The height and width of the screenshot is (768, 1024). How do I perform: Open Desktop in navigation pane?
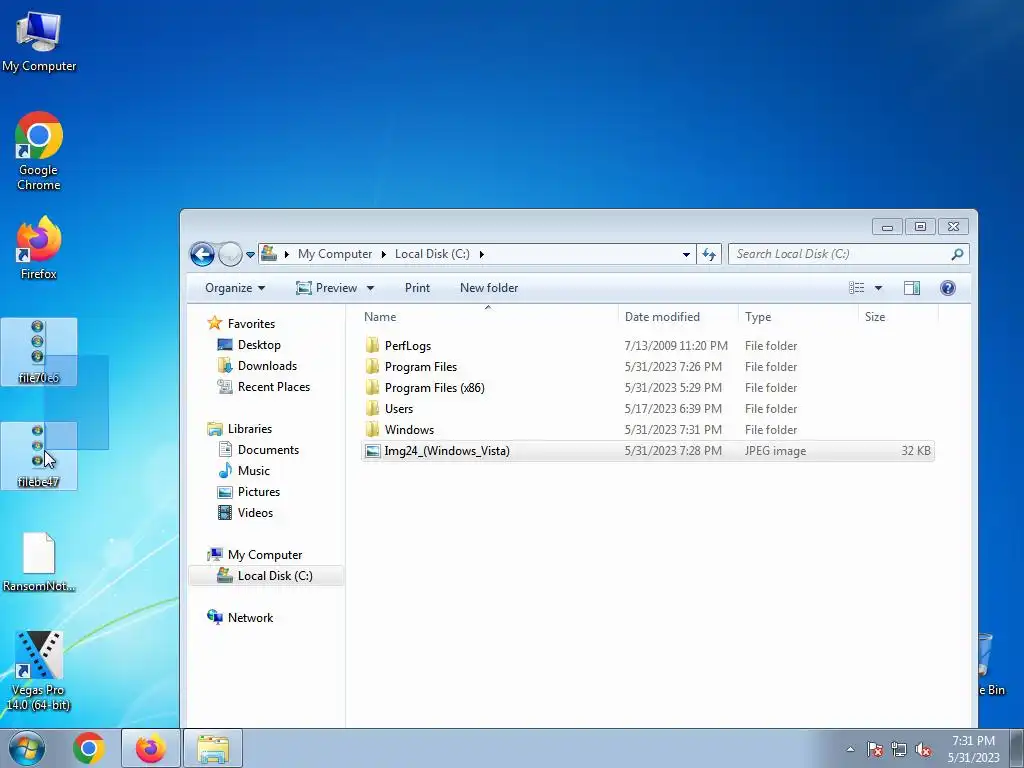coord(249,345)
